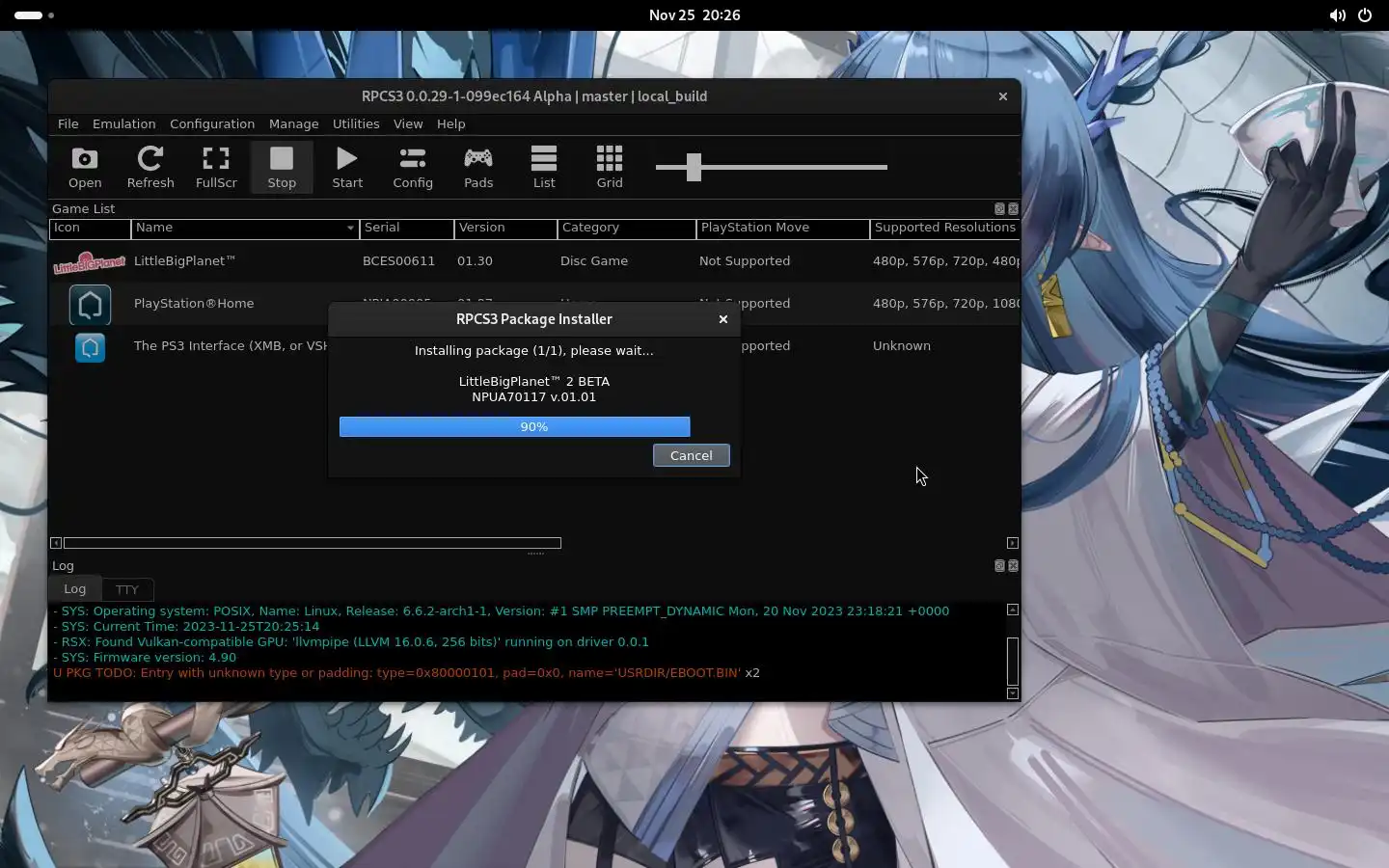Open the View menu
The image size is (1389, 868).
(408, 123)
